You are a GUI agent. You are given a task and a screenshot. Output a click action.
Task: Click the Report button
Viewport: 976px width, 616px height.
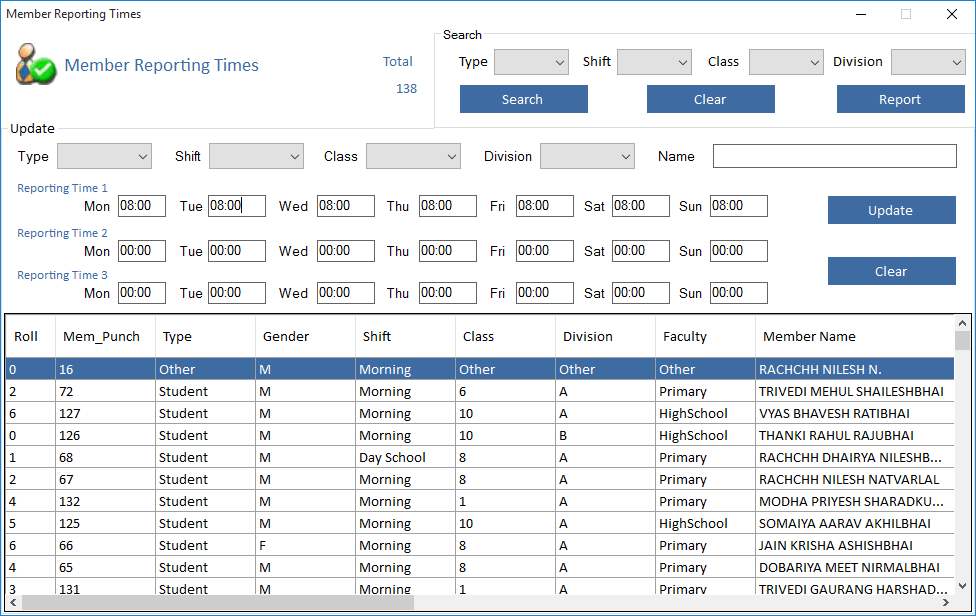coord(900,99)
